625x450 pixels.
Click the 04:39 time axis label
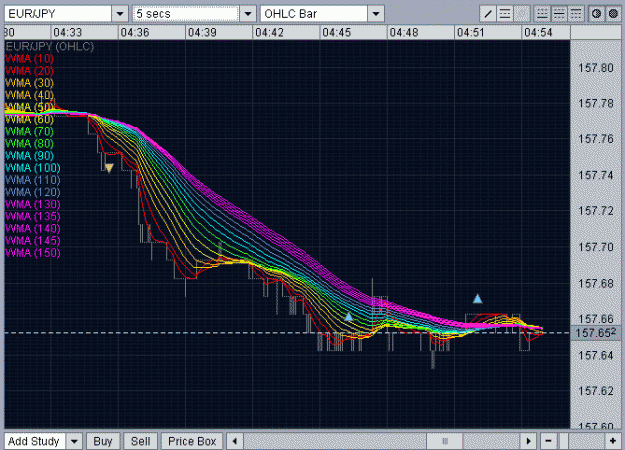click(202, 33)
